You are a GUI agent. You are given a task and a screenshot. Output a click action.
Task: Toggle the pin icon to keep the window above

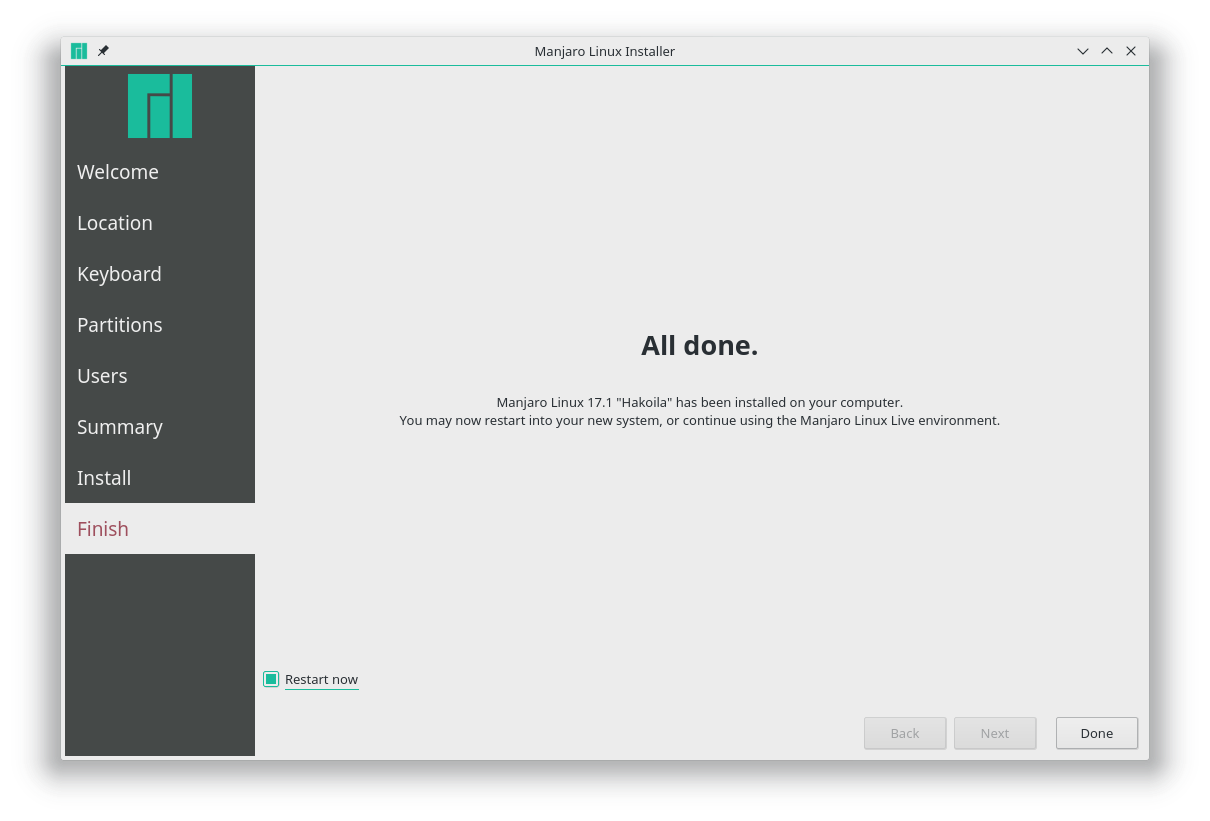103,51
